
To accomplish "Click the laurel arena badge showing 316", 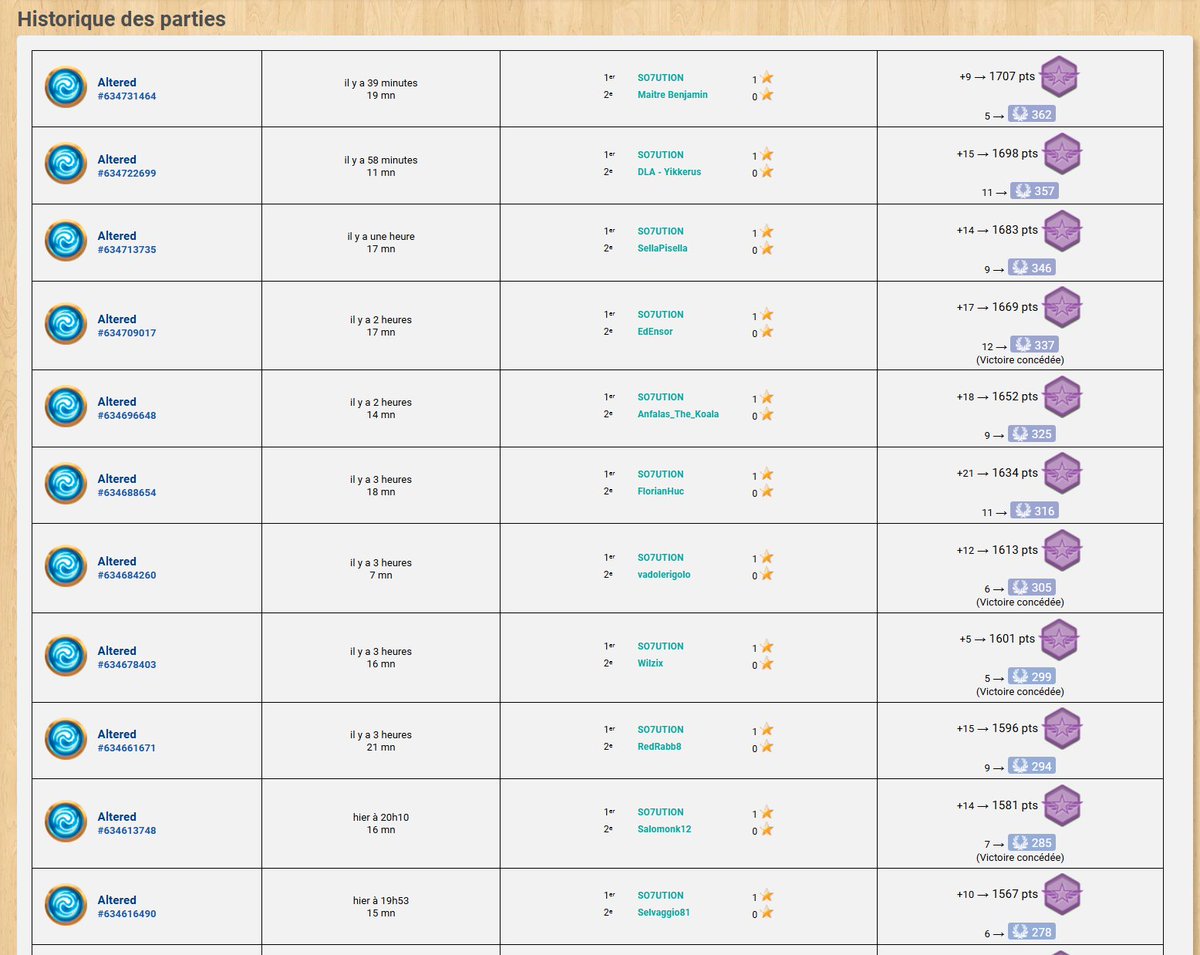I will click(x=1035, y=511).
